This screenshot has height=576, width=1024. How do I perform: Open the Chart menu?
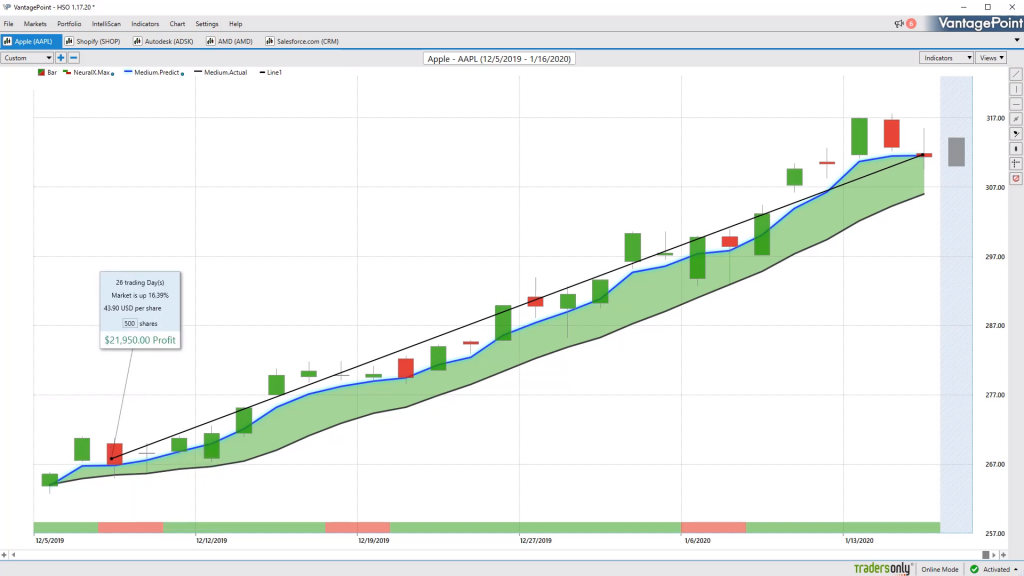pyautogui.click(x=177, y=24)
